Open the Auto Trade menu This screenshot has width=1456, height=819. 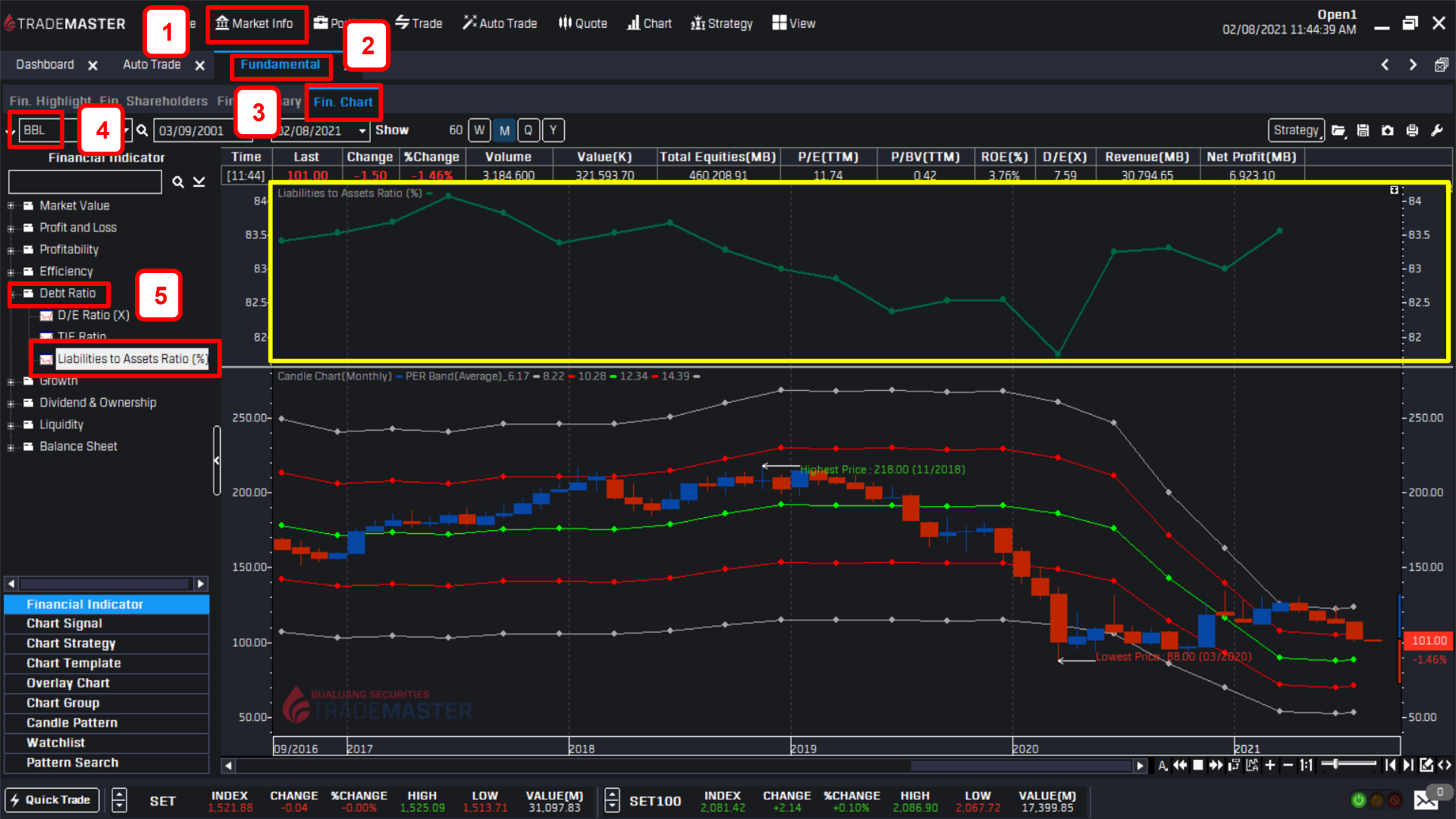(x=500, y=23)
